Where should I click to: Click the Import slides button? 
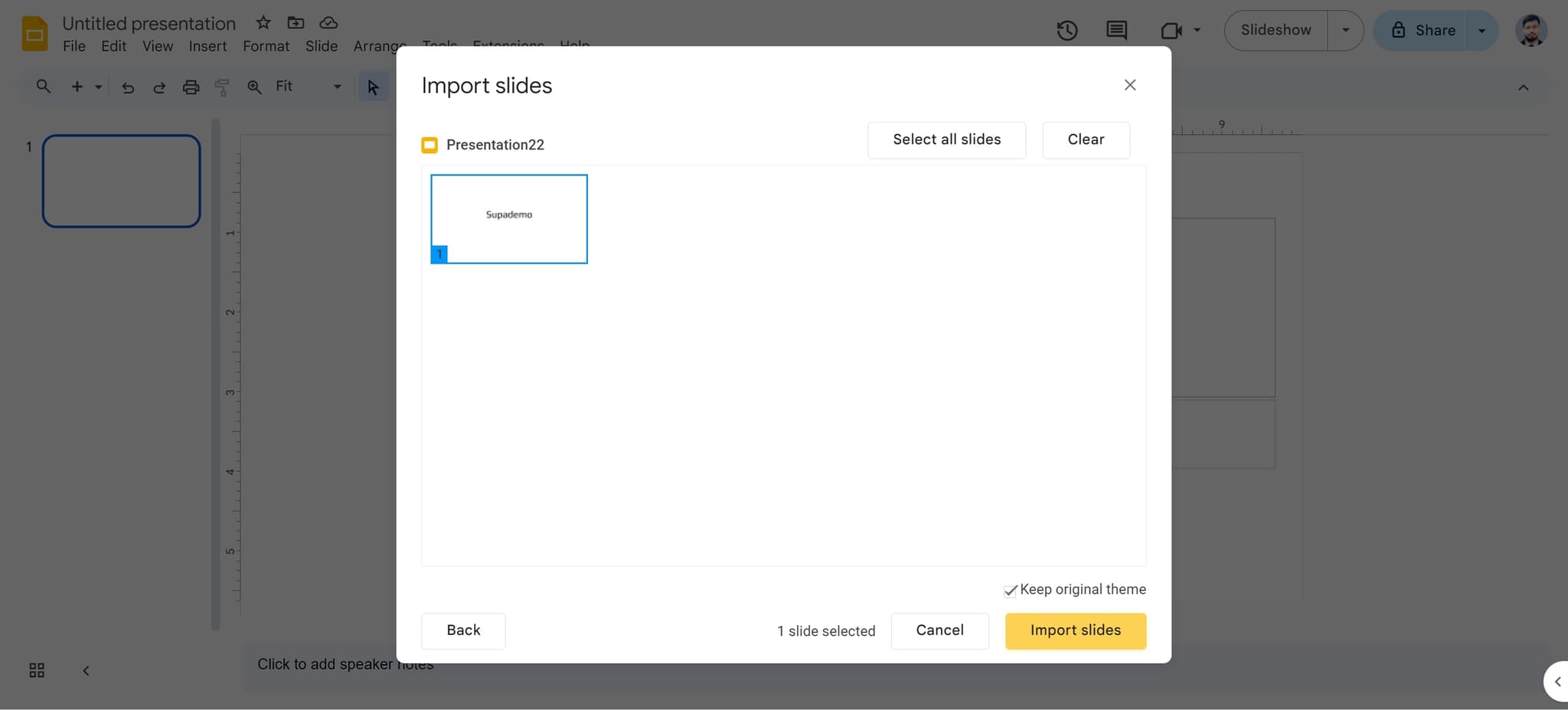tap(1075, 630)
